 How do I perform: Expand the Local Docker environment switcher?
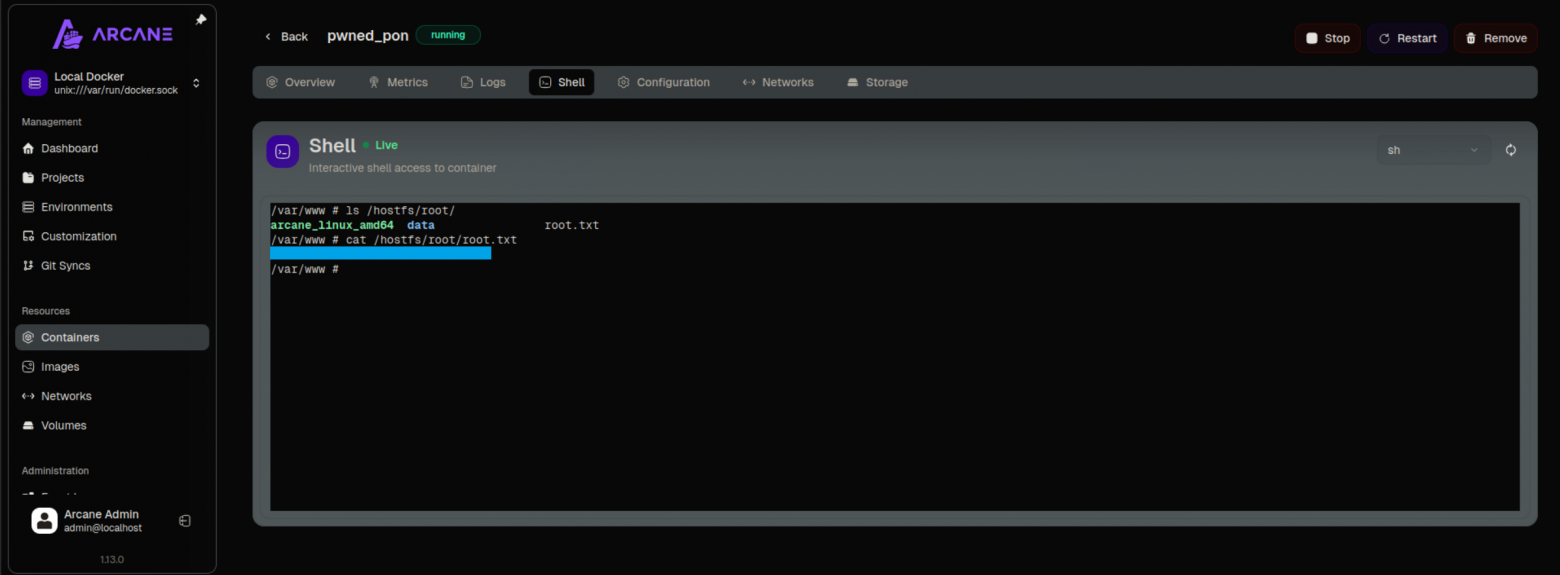tap(196, 83)
